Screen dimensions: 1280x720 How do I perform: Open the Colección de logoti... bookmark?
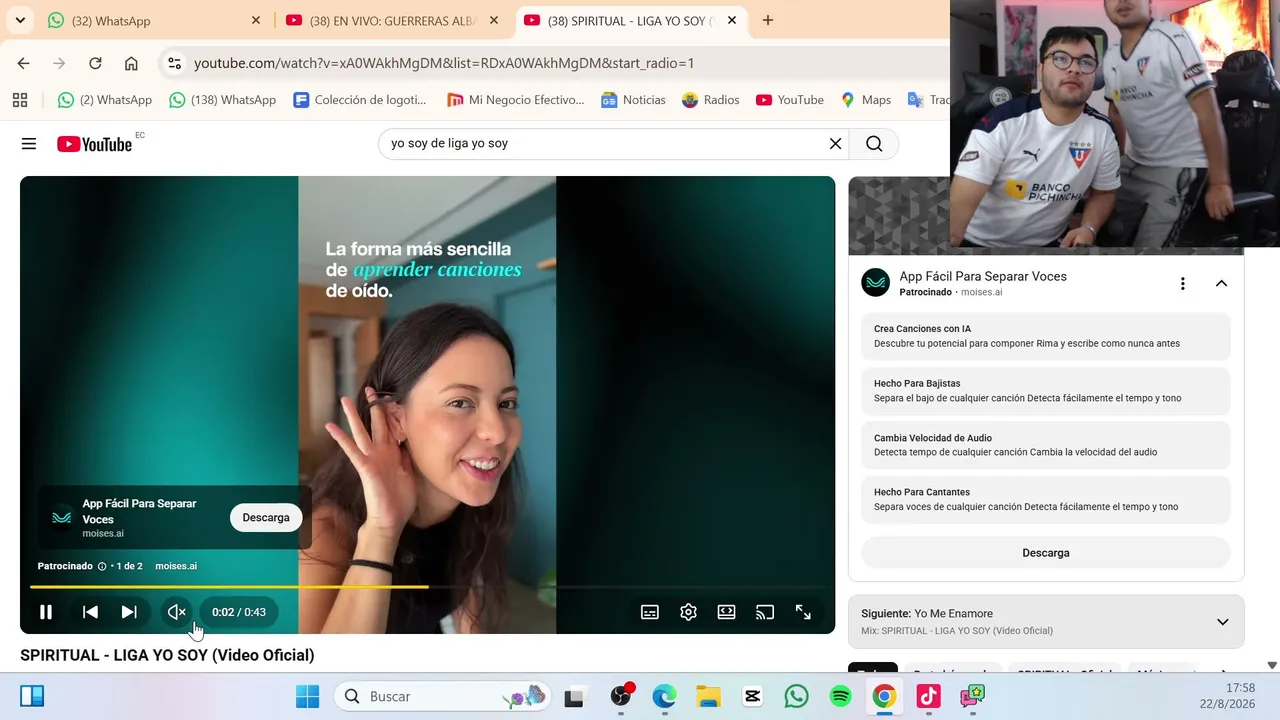pos(360,100)
